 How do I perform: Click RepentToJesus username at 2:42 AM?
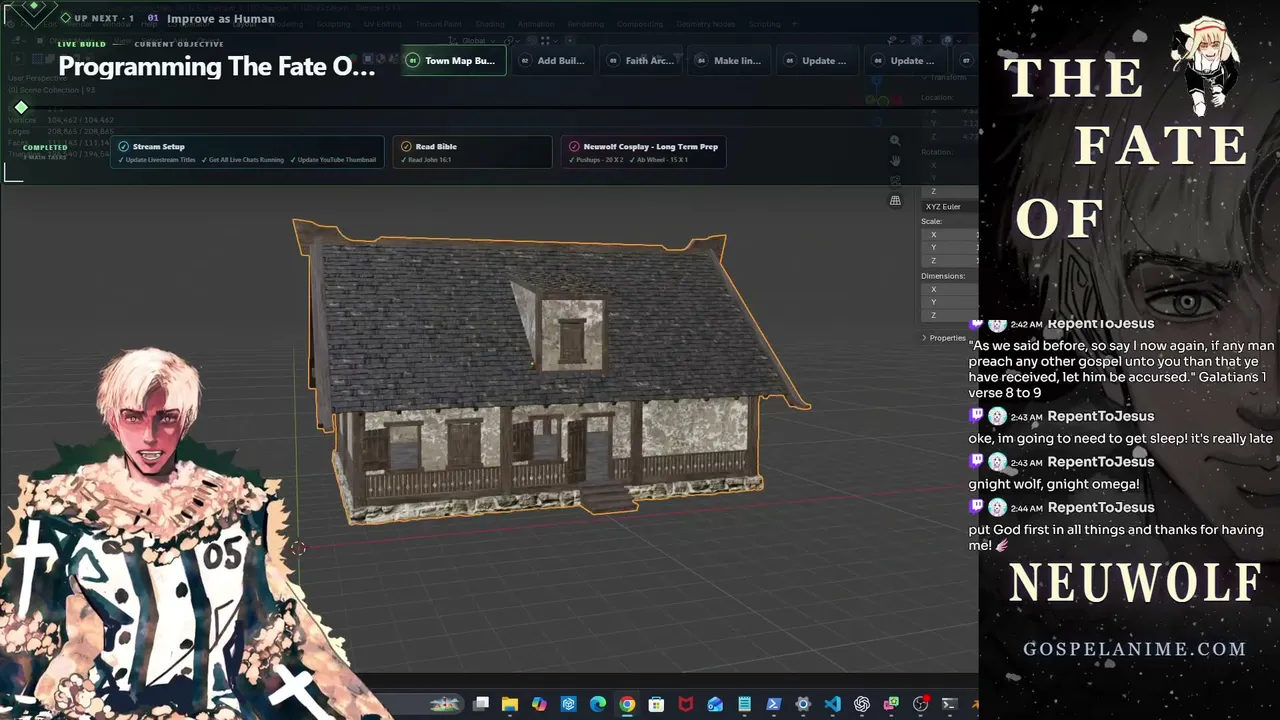(x=1101, y=324)
